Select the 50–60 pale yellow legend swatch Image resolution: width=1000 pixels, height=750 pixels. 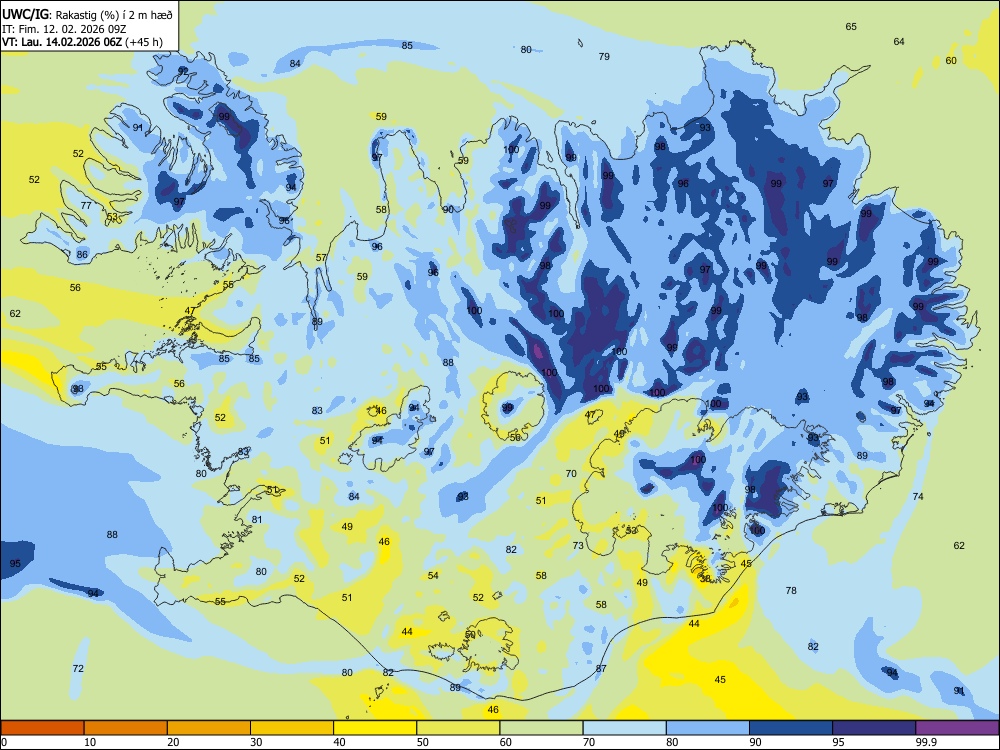[x=458, y=728]
